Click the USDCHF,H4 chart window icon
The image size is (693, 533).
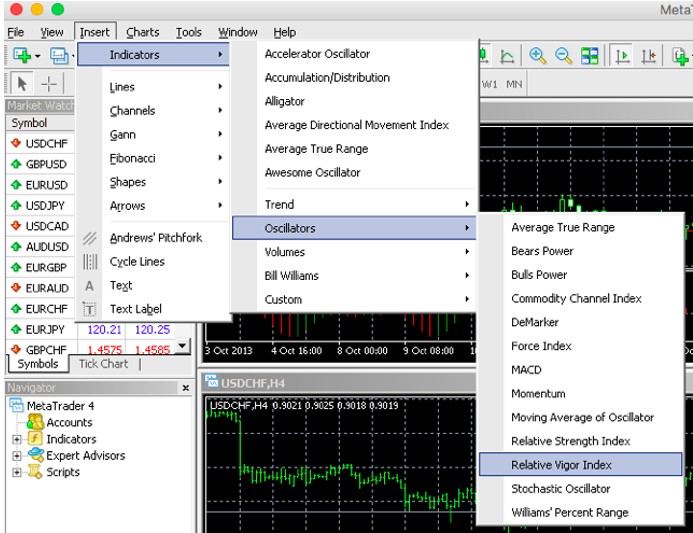(x=211, y=381)
